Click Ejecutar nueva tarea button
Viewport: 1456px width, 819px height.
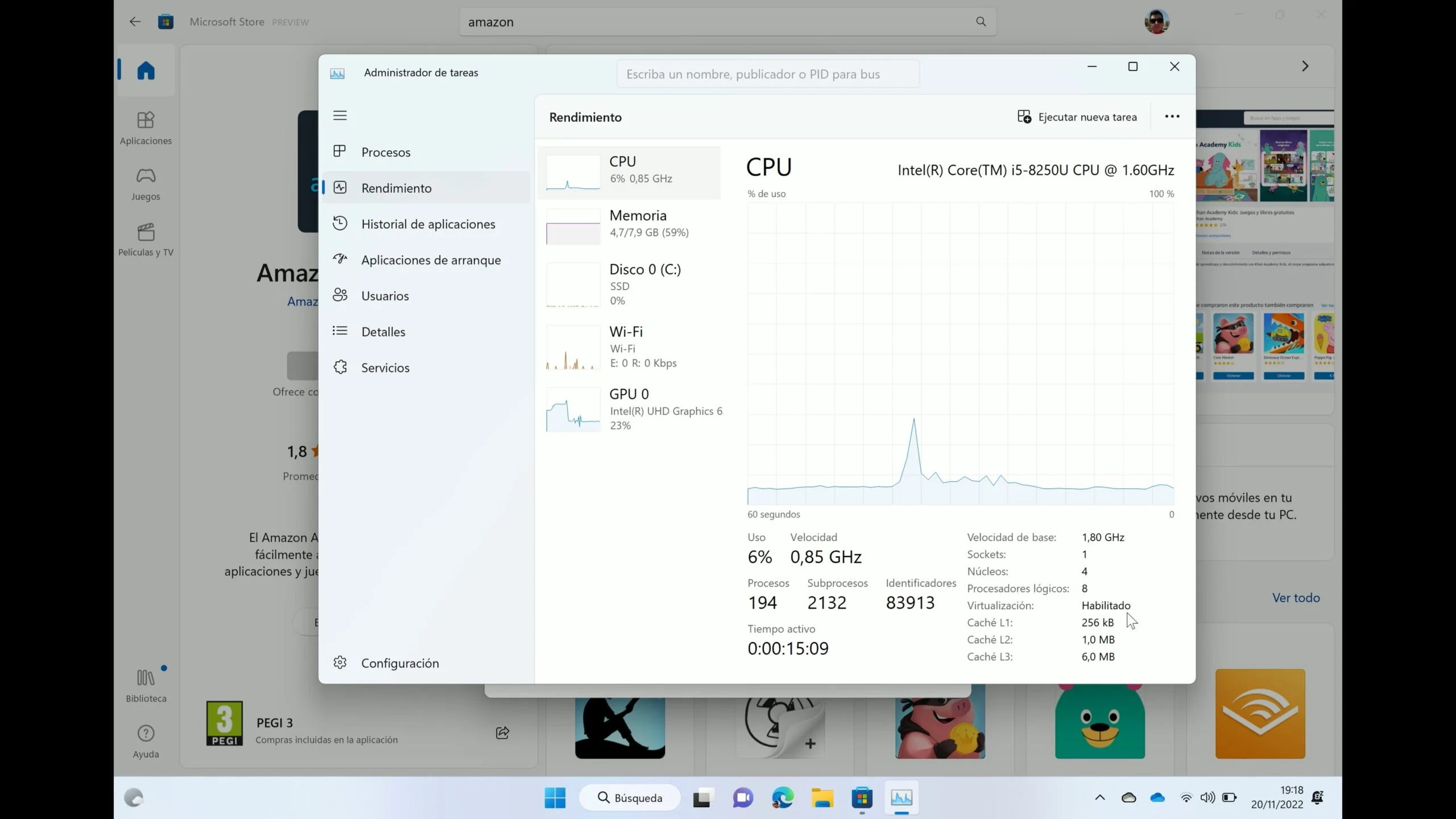(x=1077, y=117)
